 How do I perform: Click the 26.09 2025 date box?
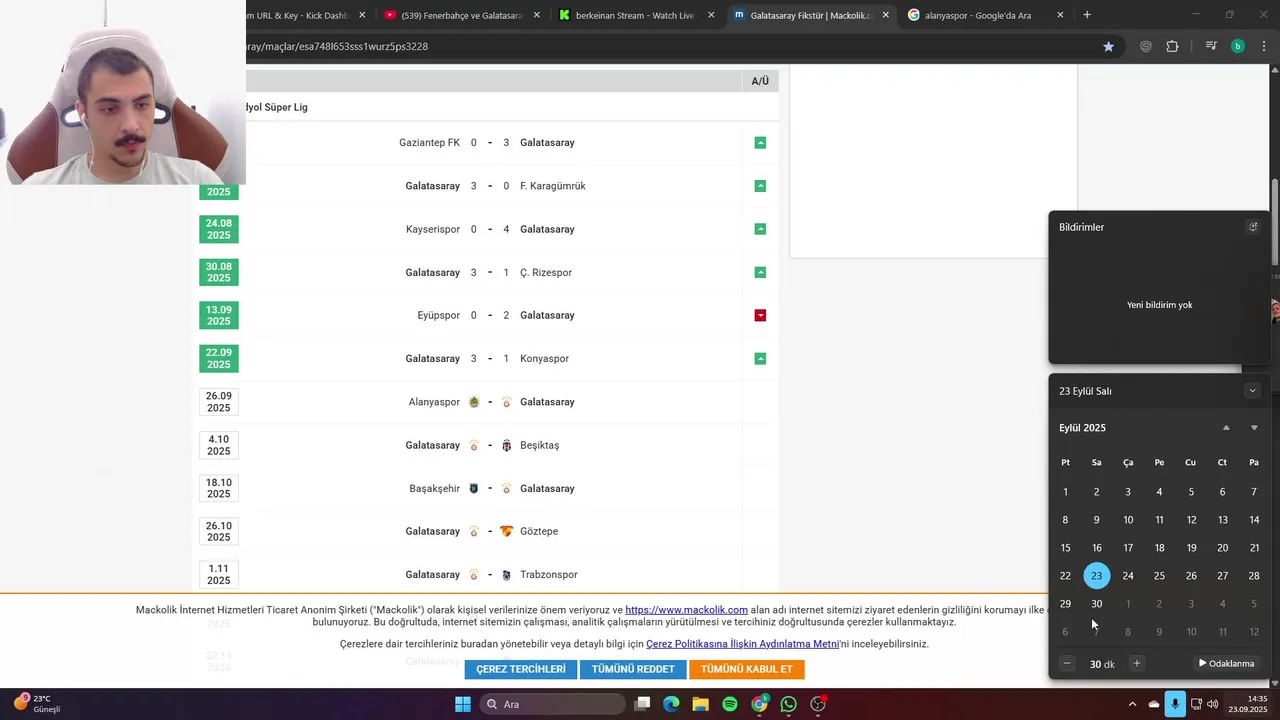point(219,402)
